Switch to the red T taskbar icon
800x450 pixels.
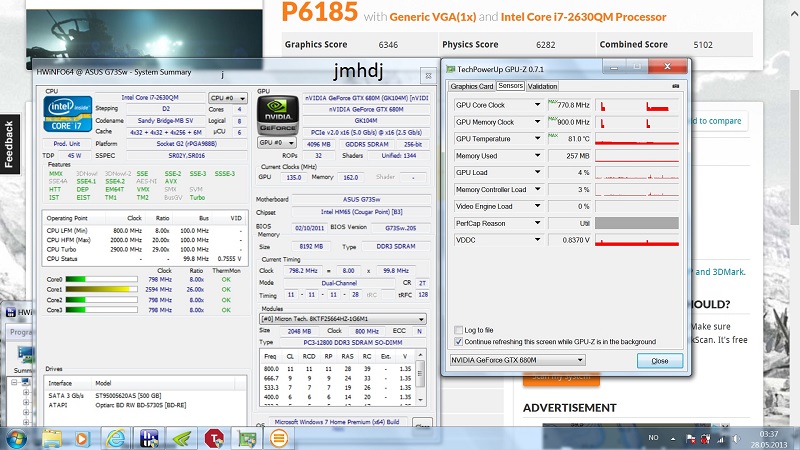click(x=214, y=438)
